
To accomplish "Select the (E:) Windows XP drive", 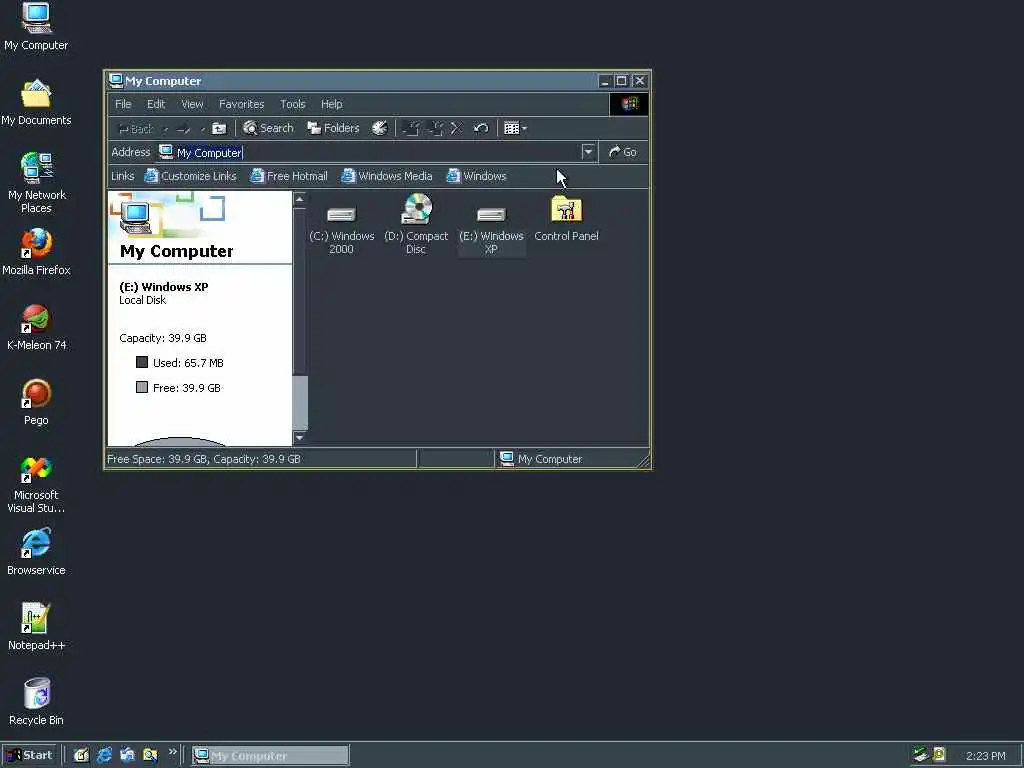I will click(x=491, y=227).
